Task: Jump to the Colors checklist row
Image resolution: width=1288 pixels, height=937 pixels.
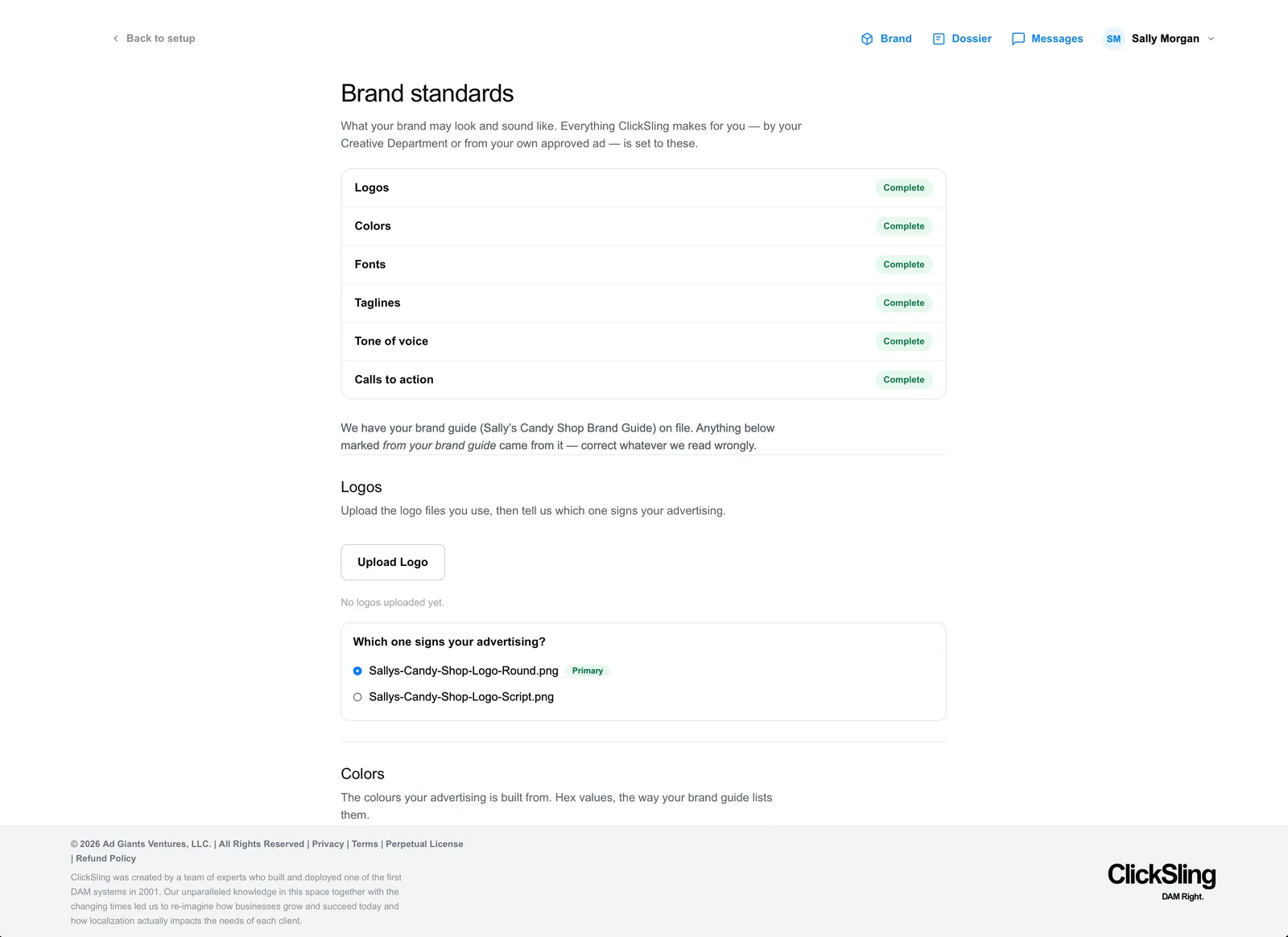Action: (x=643, y=226)
